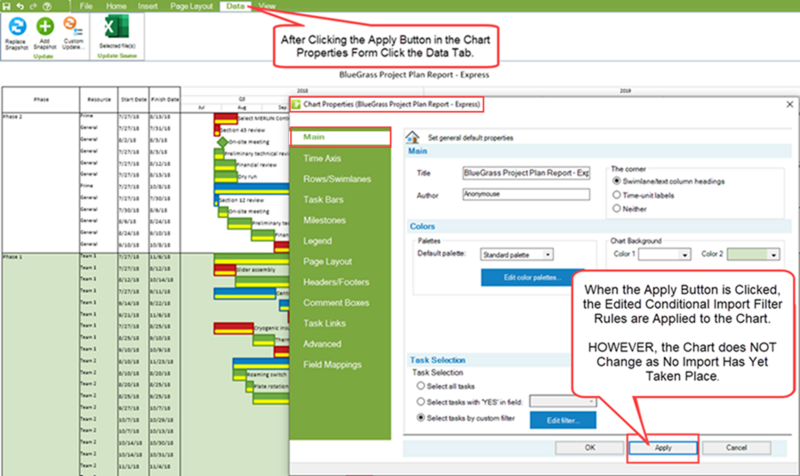Click the Chart Properties title bar icon
This screenshot has height=476, width=800.
(x=296, y=104)
